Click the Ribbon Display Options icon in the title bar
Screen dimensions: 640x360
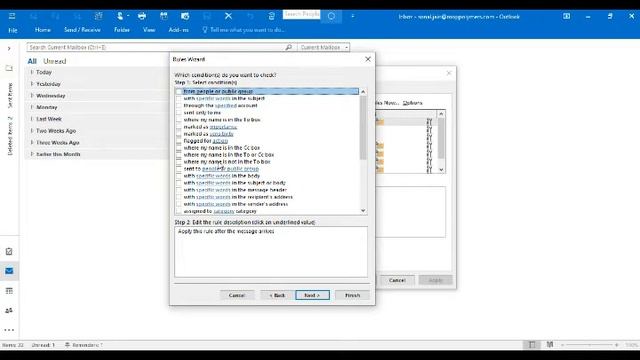click(x=567, y=16)
